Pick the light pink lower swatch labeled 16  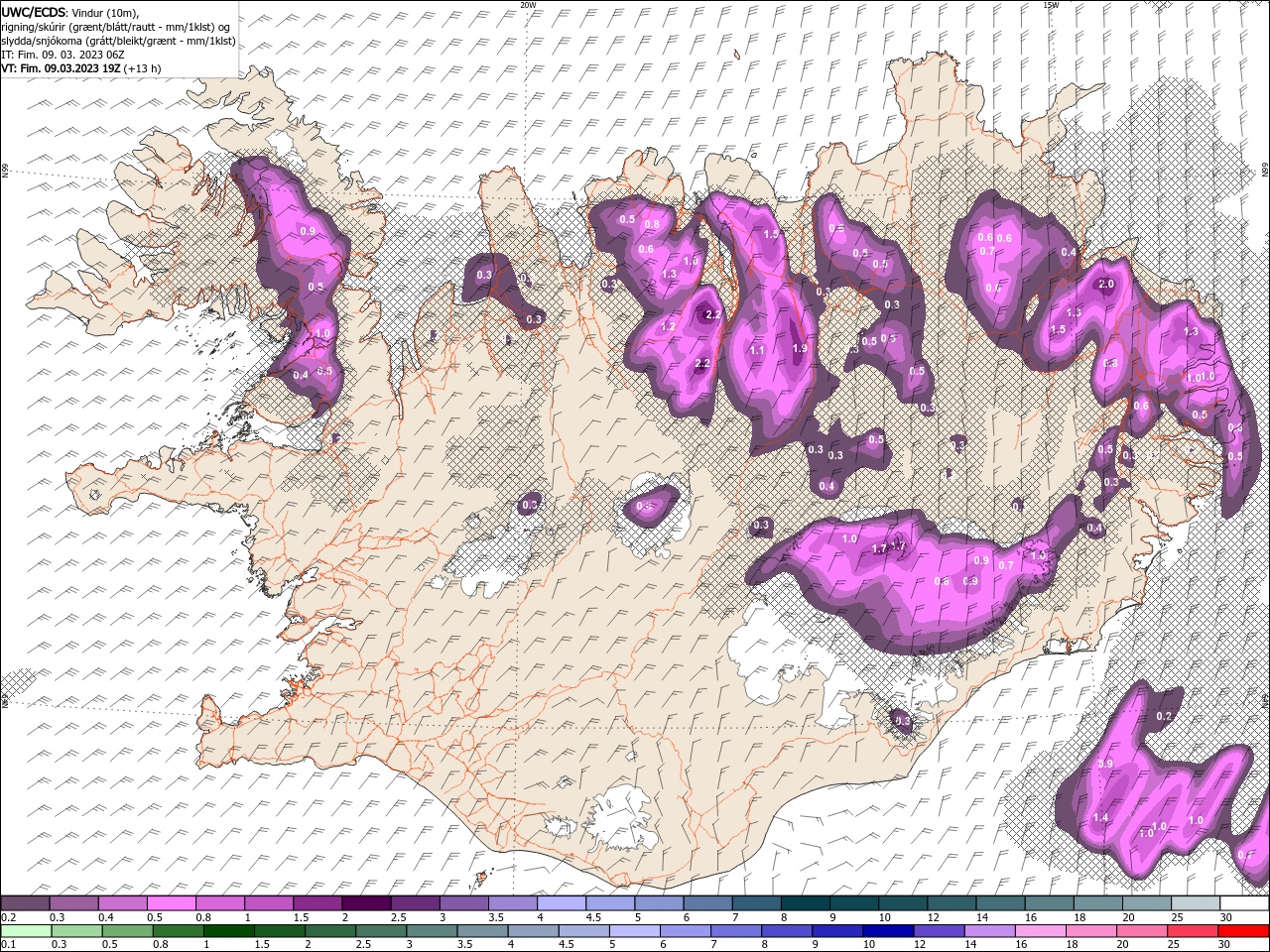click(1041, 931)
